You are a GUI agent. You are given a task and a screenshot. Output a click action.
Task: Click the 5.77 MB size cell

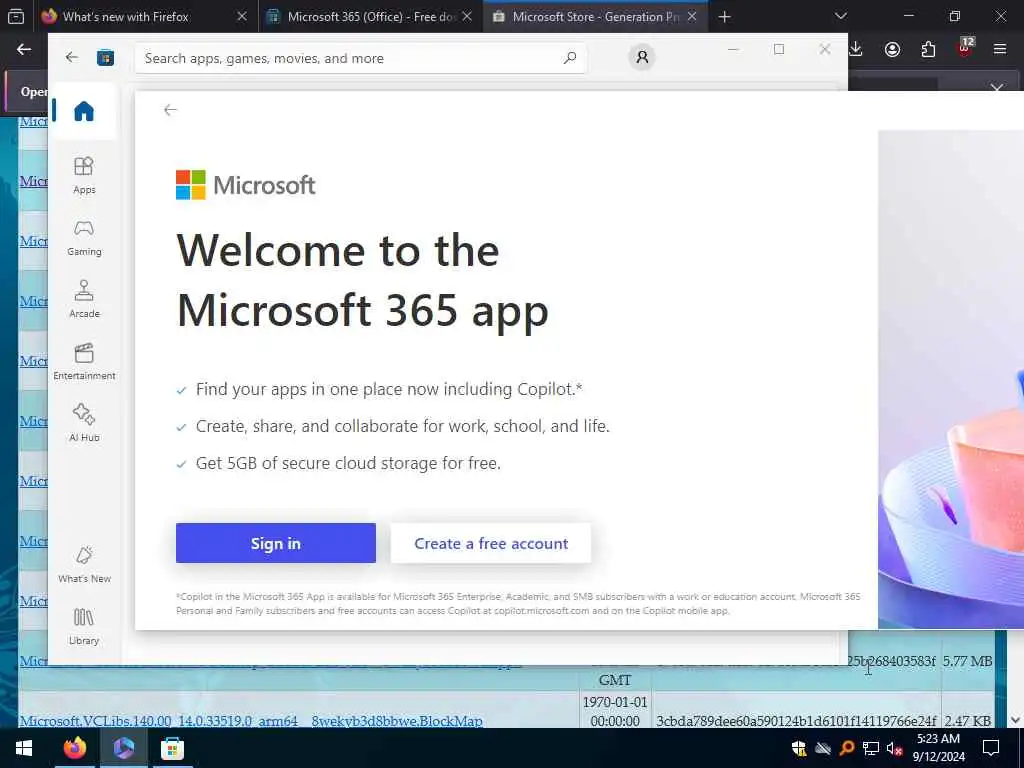(967, 661)
